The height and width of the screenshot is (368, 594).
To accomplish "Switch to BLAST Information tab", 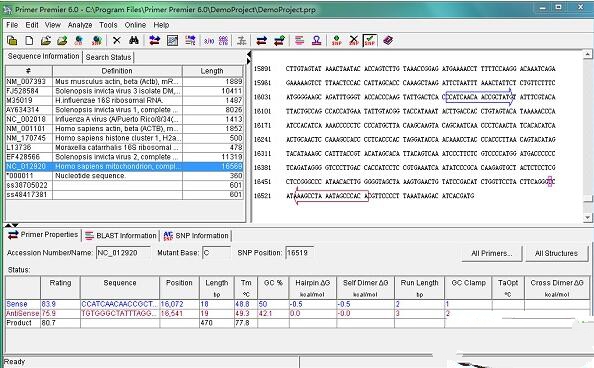I will (x=121, y=236).
